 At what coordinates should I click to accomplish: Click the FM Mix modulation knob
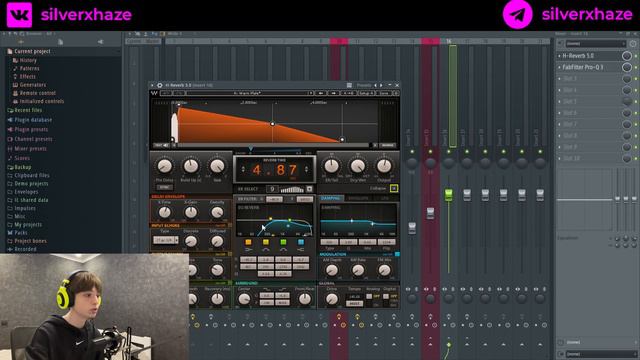384,270
